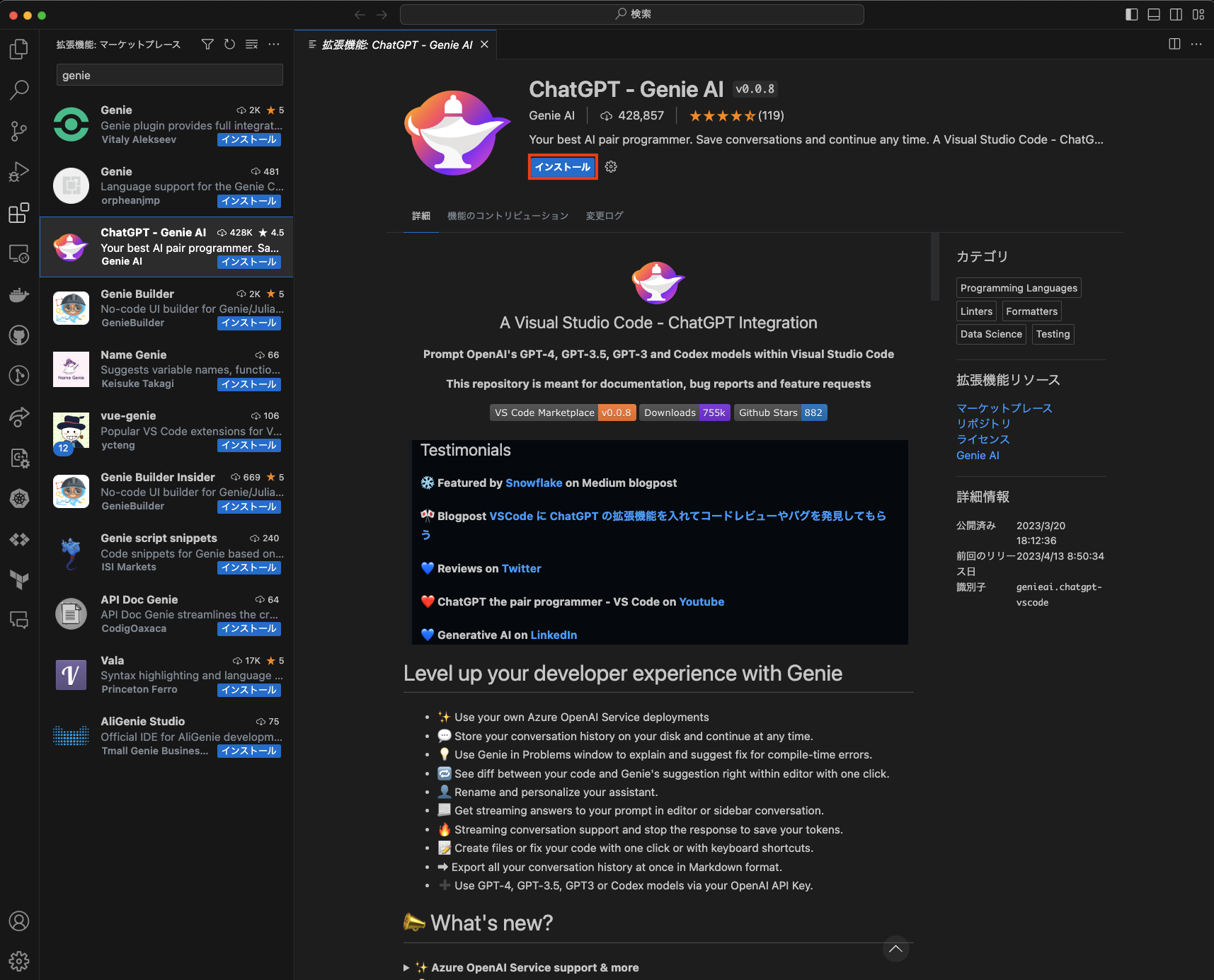Toggle the secondary sidebar layout icon
Viewport: 1214px width, 980px height.
(1176, 14)
